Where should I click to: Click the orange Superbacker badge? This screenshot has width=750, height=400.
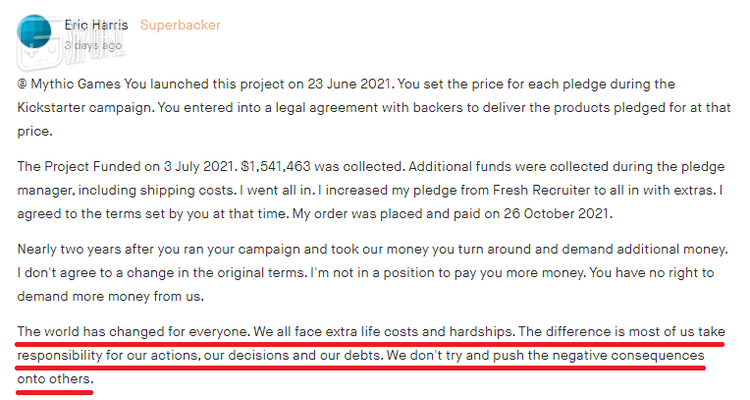click(180, 24)
